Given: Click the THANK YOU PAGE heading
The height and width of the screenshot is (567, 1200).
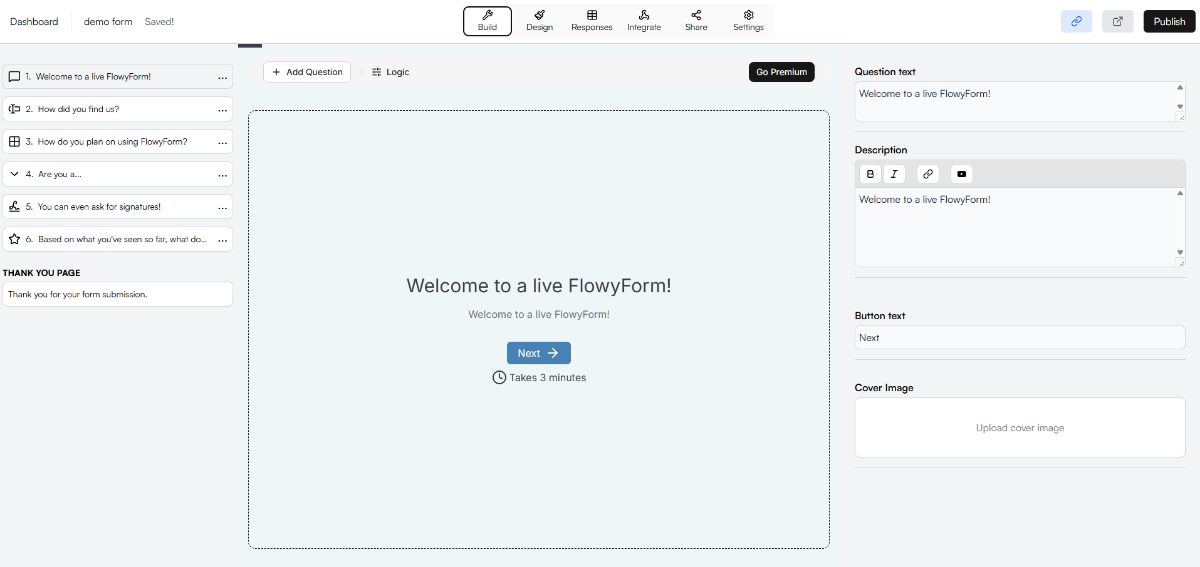Looking at the screenshot, I should [x=42, y=273].
